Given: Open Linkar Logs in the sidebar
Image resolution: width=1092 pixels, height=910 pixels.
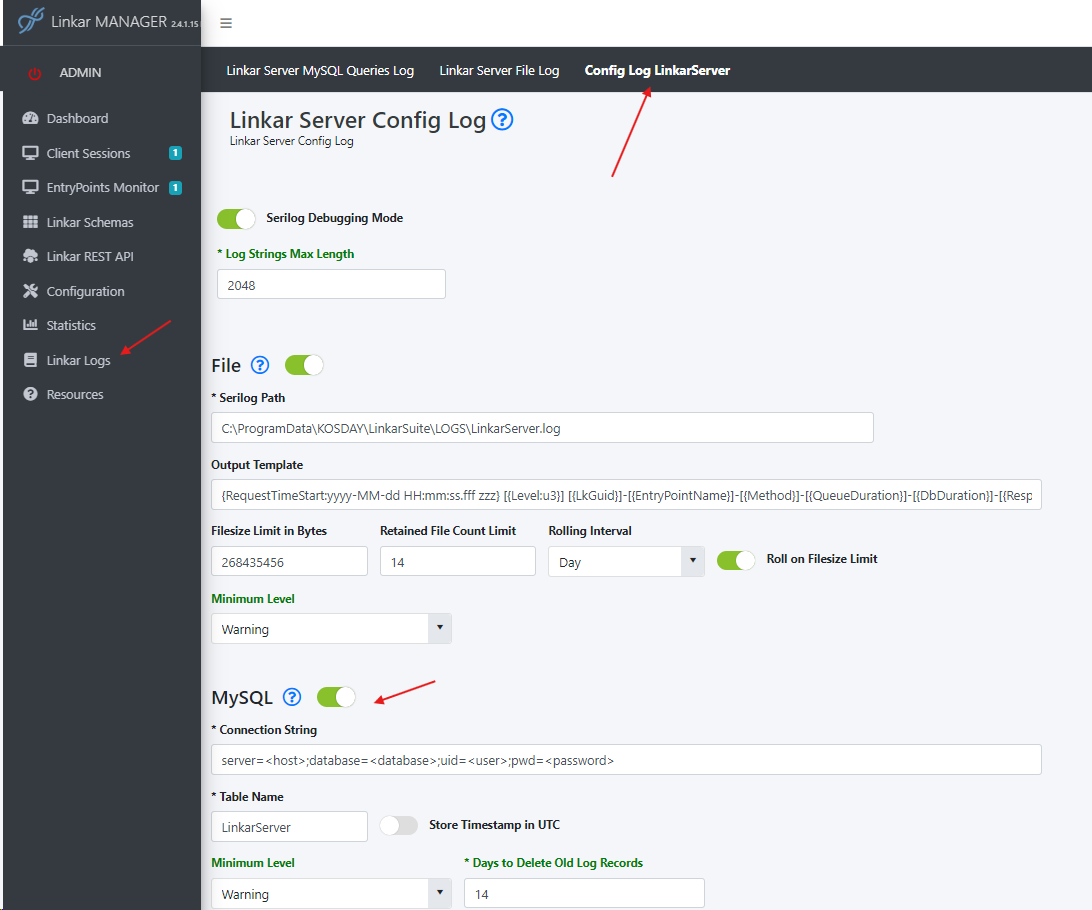Looking at the screenshot, I should 78,361.
